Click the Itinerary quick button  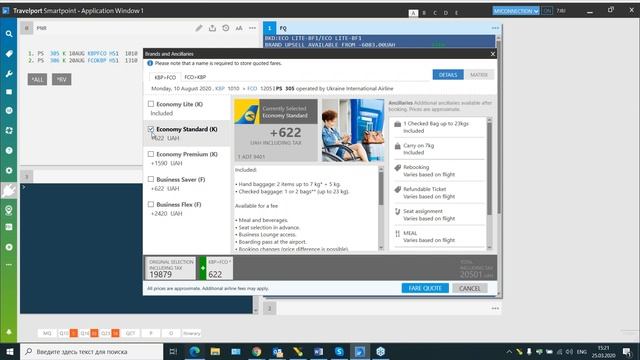[191, 333]
